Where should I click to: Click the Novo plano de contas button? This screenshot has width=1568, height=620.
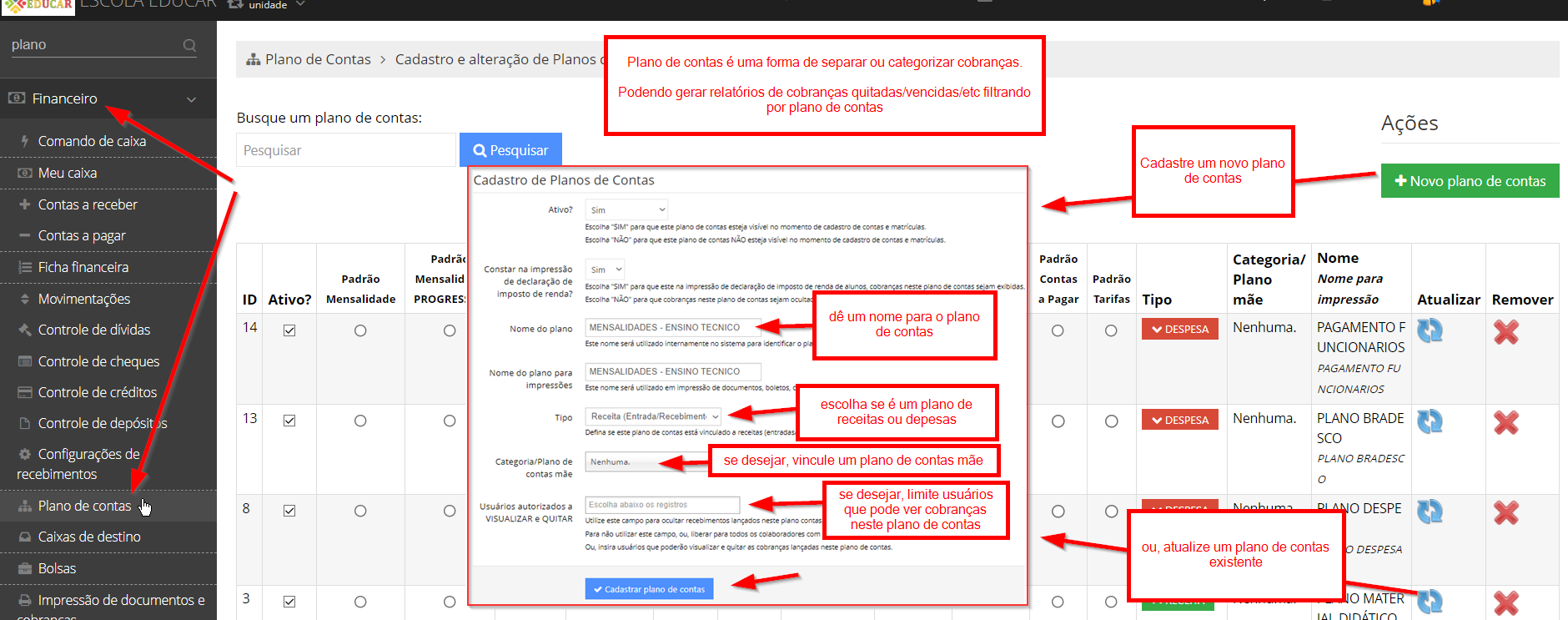pos(1470,181)
